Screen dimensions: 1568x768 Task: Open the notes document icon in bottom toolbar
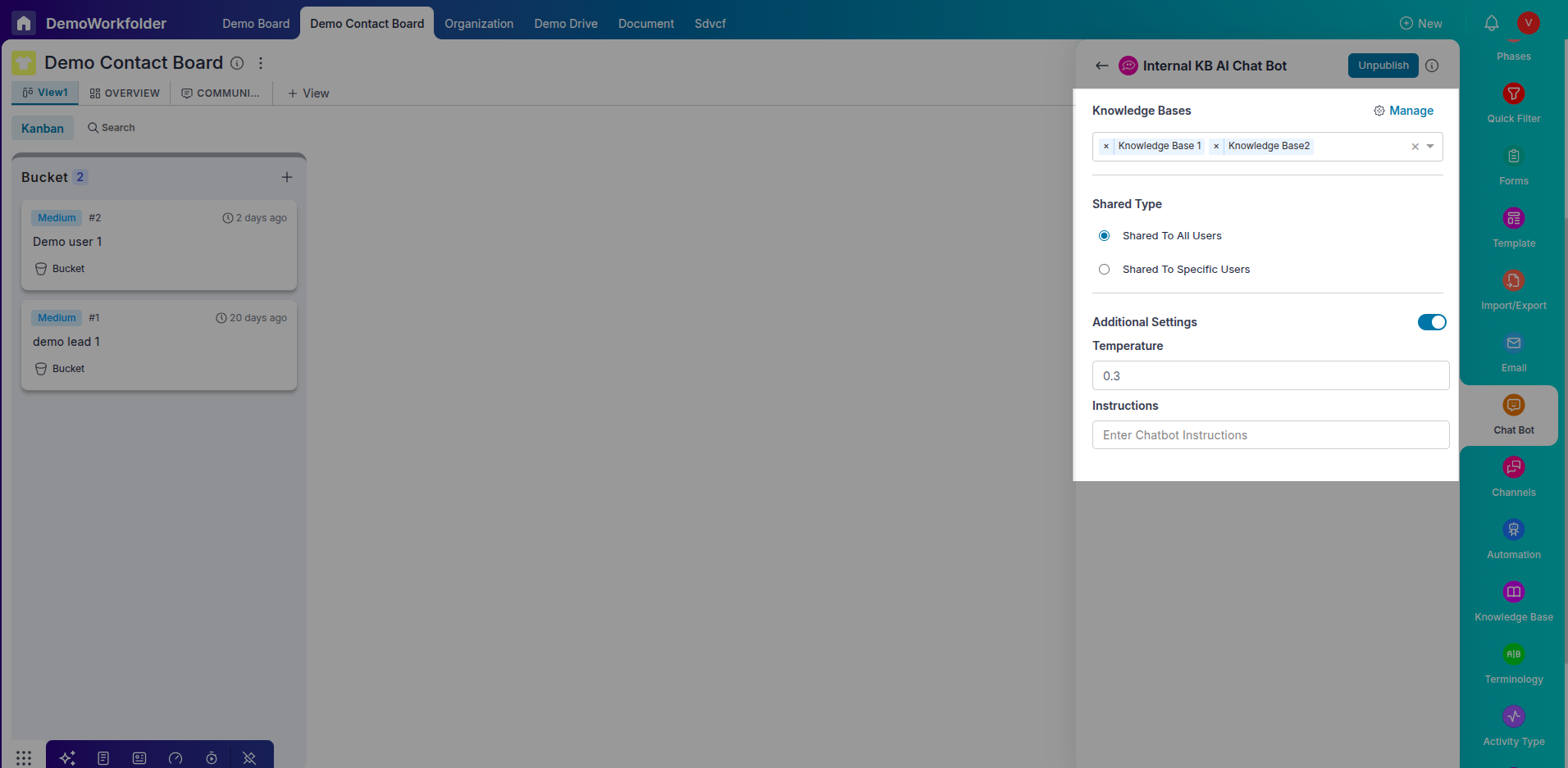[x=103, y=758]
